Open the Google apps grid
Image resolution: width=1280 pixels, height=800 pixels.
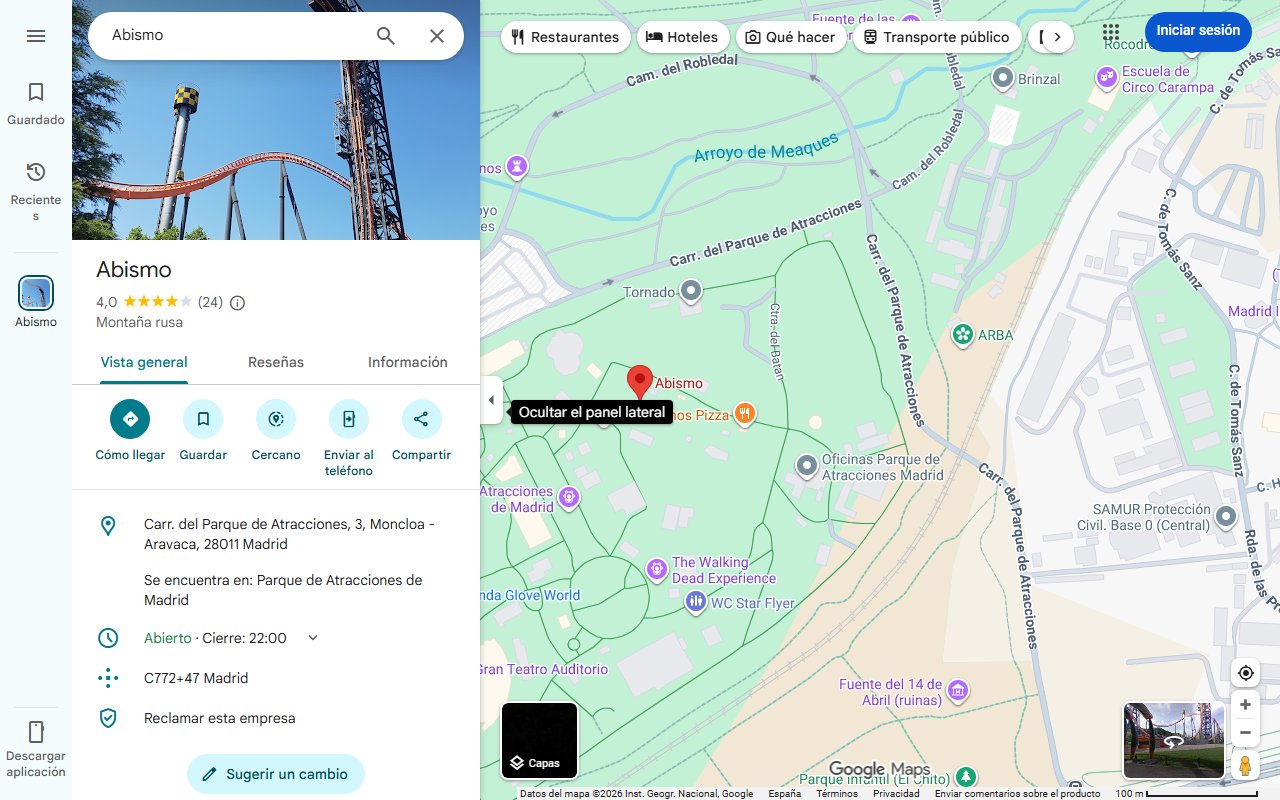(x=1111, y=34)
